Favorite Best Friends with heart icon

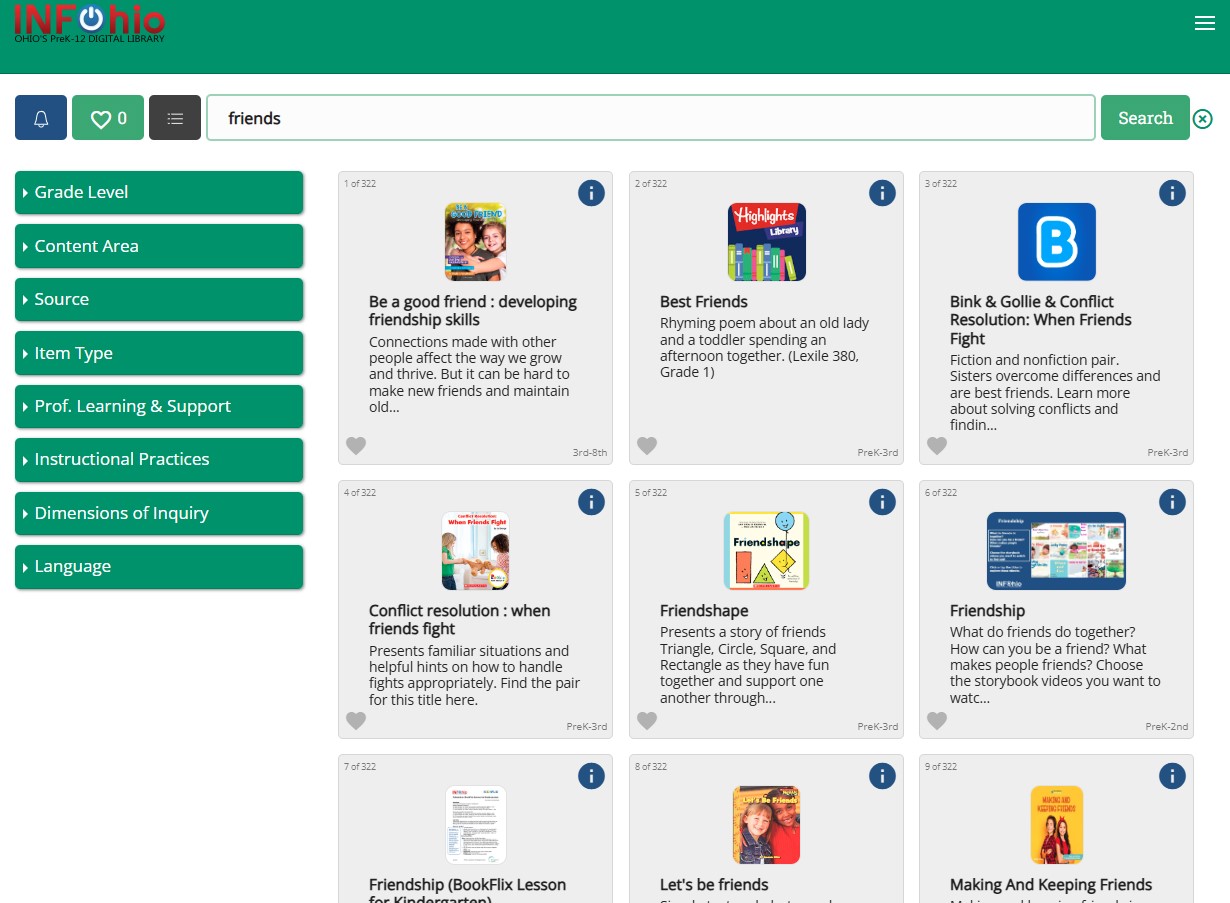pos(647,446)
